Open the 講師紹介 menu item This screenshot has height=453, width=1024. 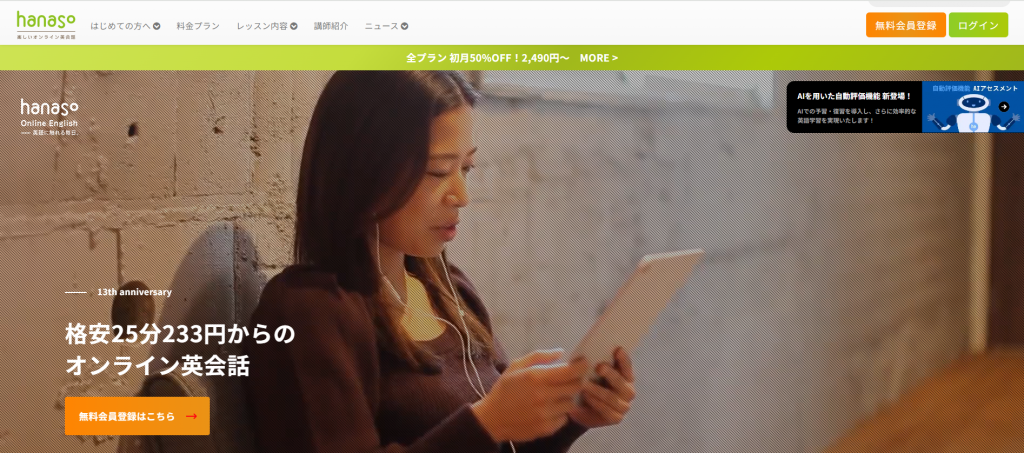331,26
